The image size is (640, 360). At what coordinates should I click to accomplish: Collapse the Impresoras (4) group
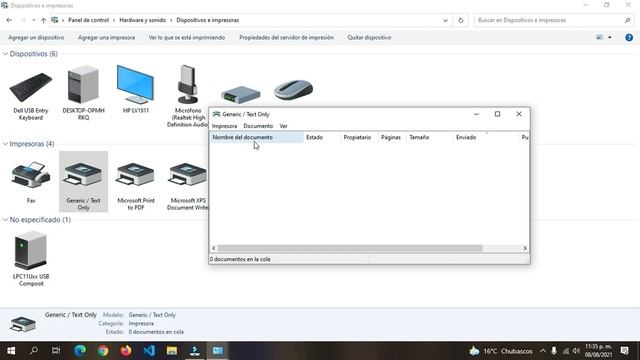[5, 144]
